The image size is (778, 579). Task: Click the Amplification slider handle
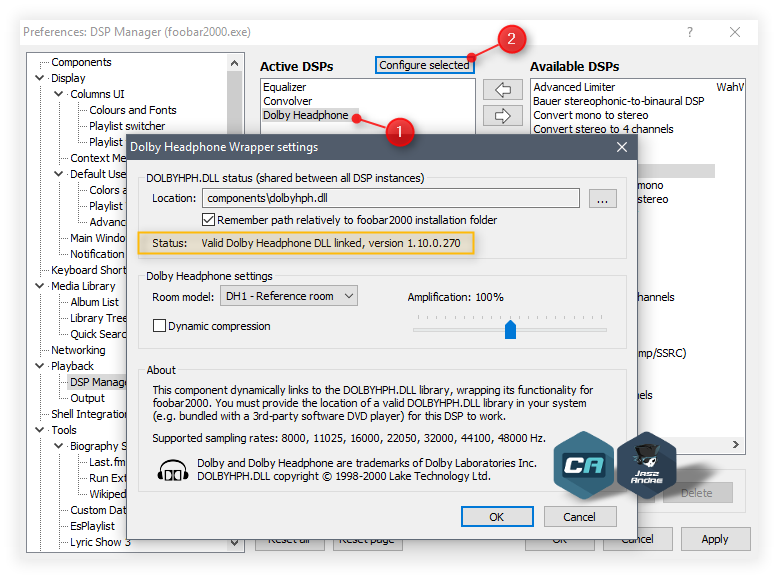(510, 330)
